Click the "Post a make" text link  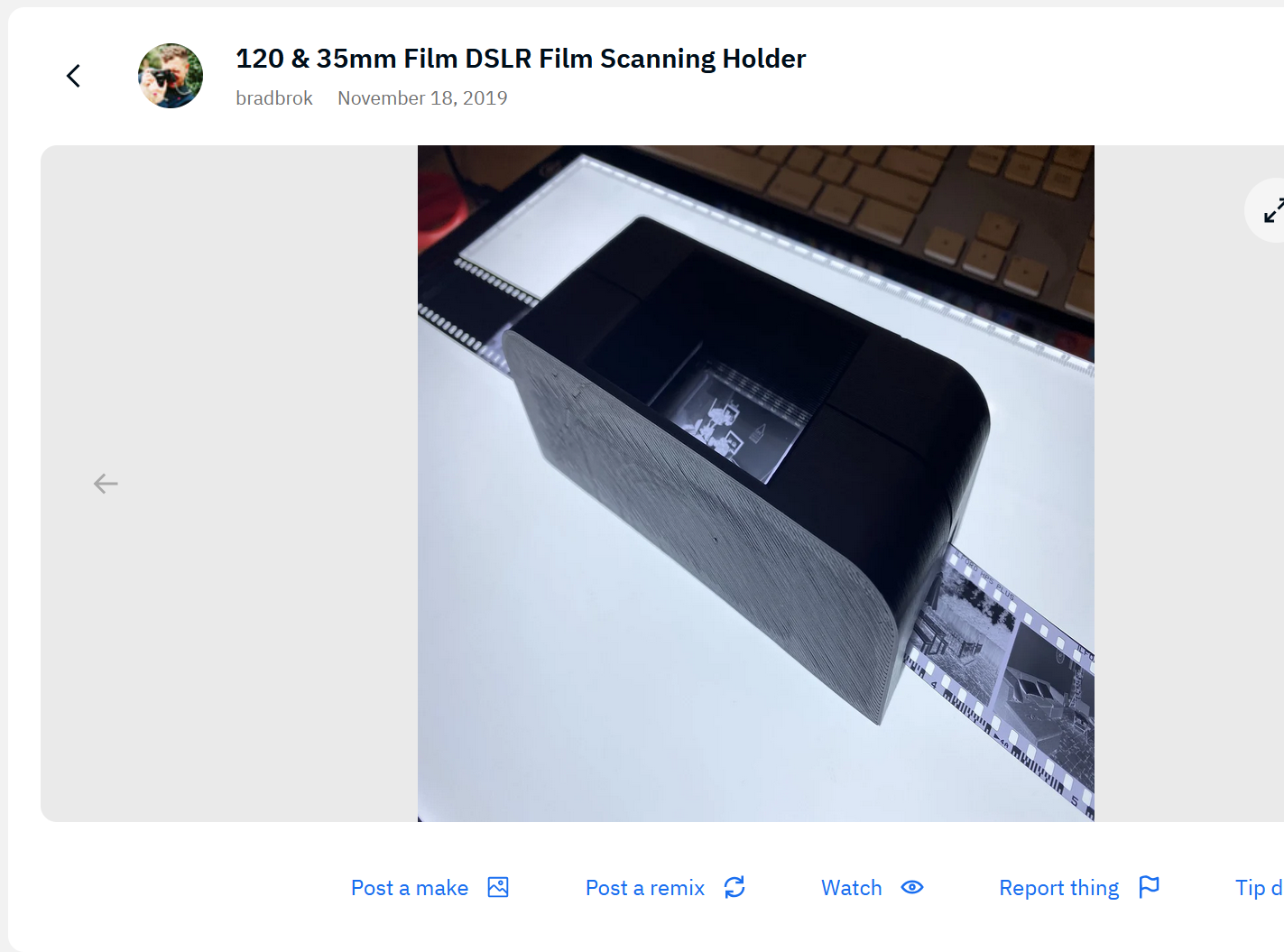410,888
